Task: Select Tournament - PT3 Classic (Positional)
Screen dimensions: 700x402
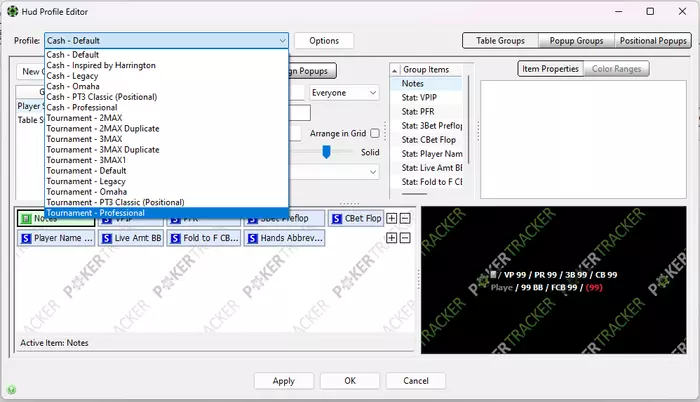Action: coord(167,202)
